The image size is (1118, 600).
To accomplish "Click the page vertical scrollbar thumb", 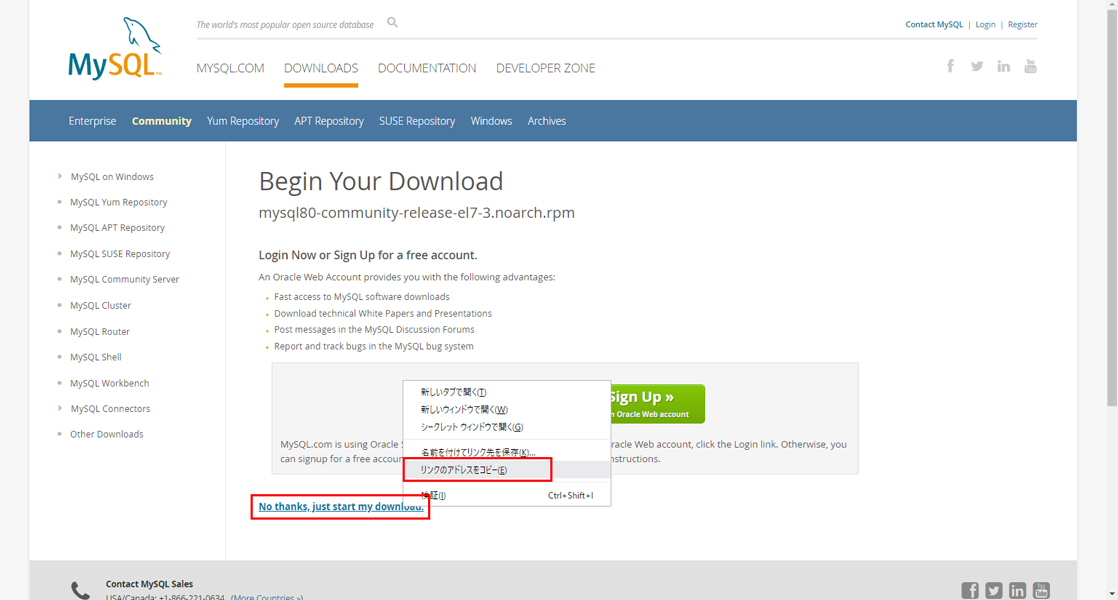I will tap(1112, 207).
